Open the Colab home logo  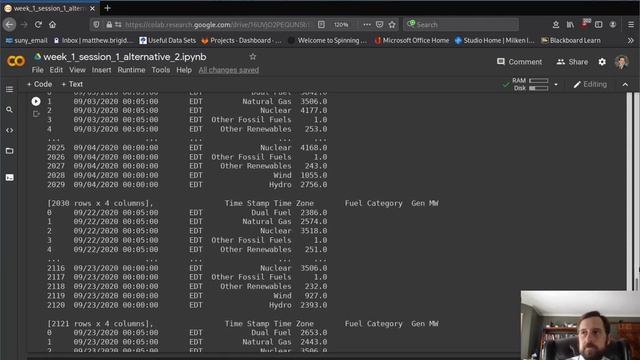coord(16,61)
